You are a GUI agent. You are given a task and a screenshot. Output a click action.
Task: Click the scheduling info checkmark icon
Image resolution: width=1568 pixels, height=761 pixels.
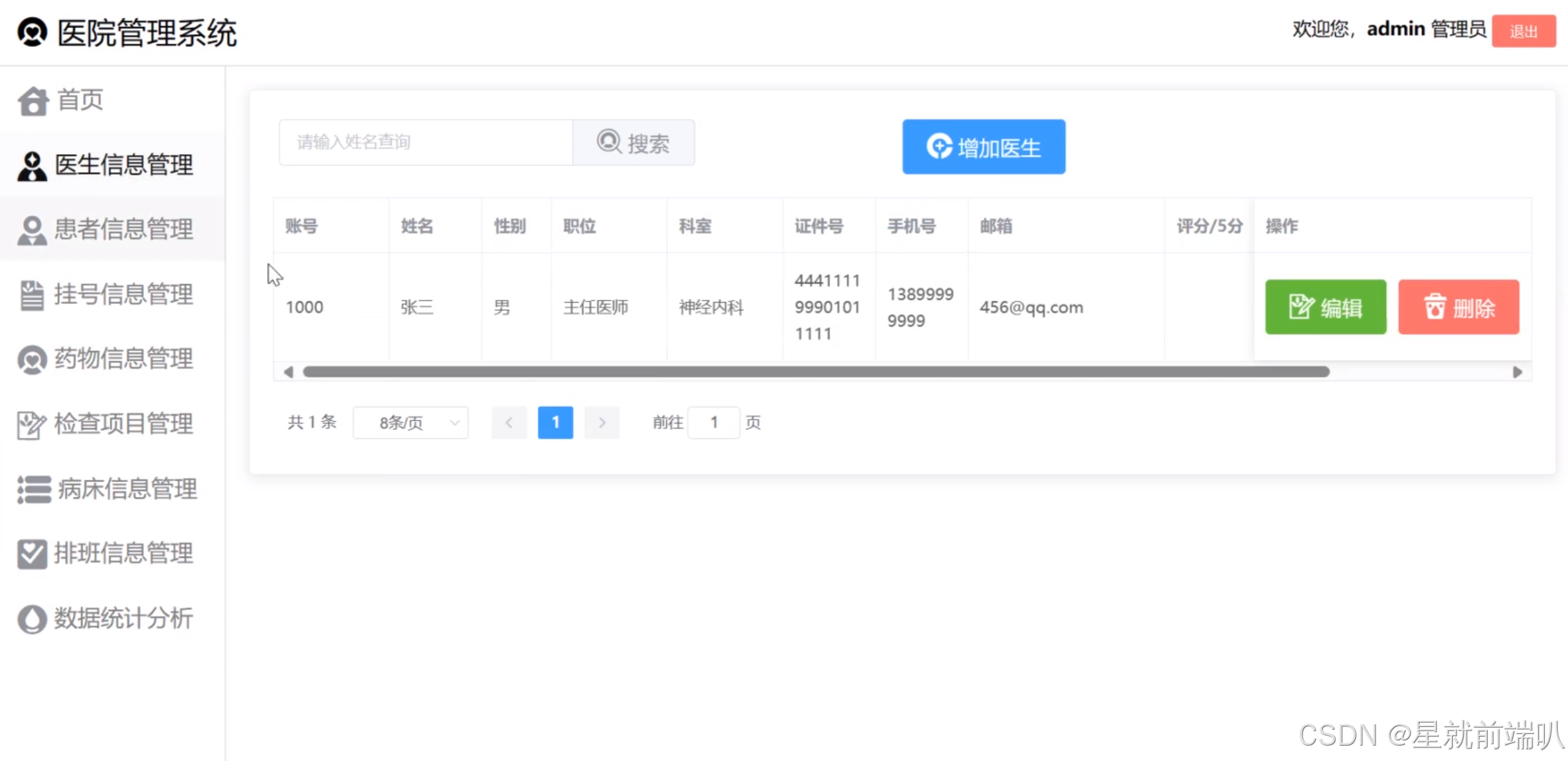pyautogui.click(x=32, y=553)
